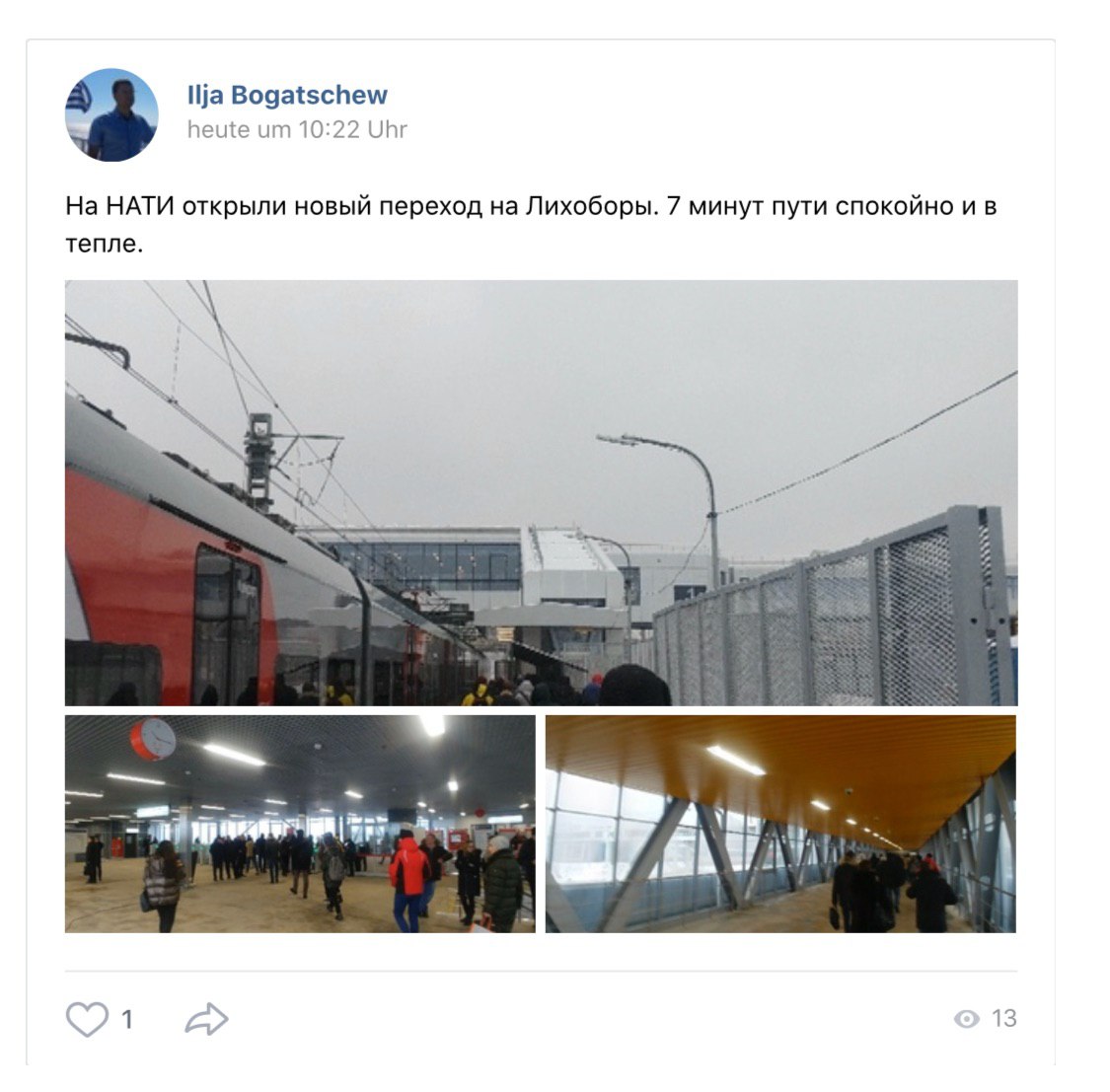The height and width of the screenshot is (1092, 1110).
Task: Open the large train platform photo
Action: tap(541, 492)
